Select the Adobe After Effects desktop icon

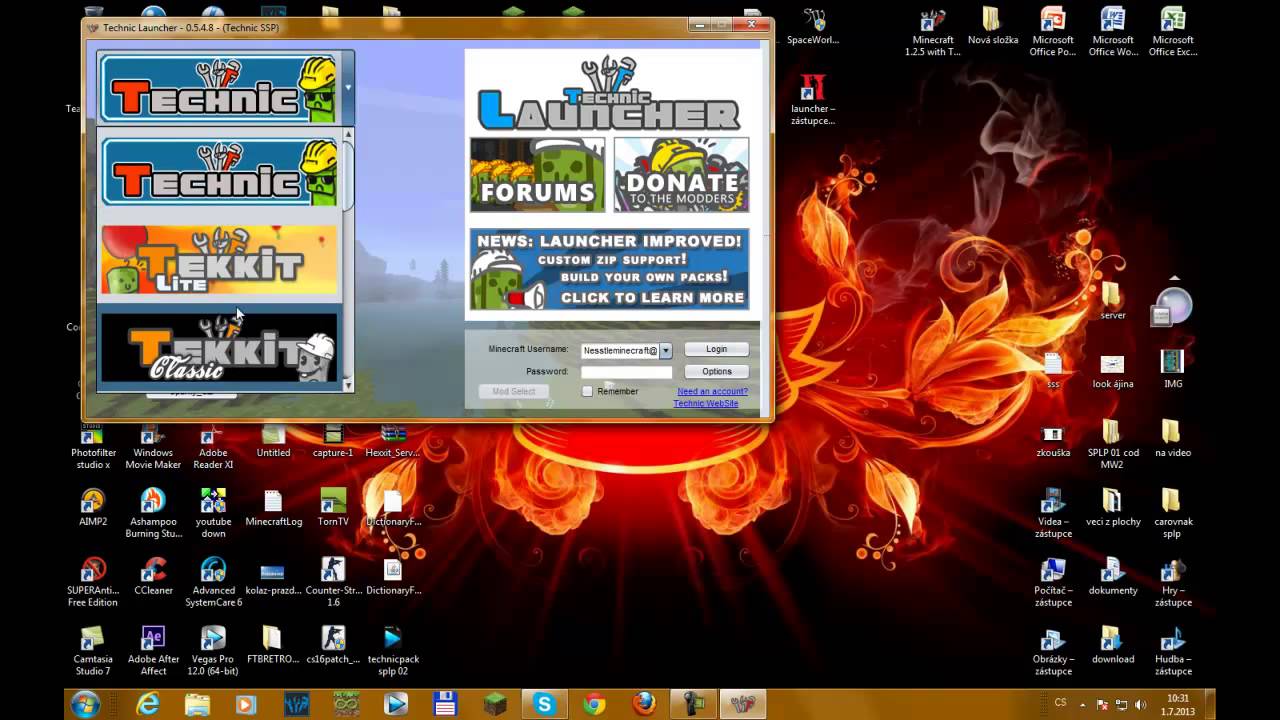153,651
